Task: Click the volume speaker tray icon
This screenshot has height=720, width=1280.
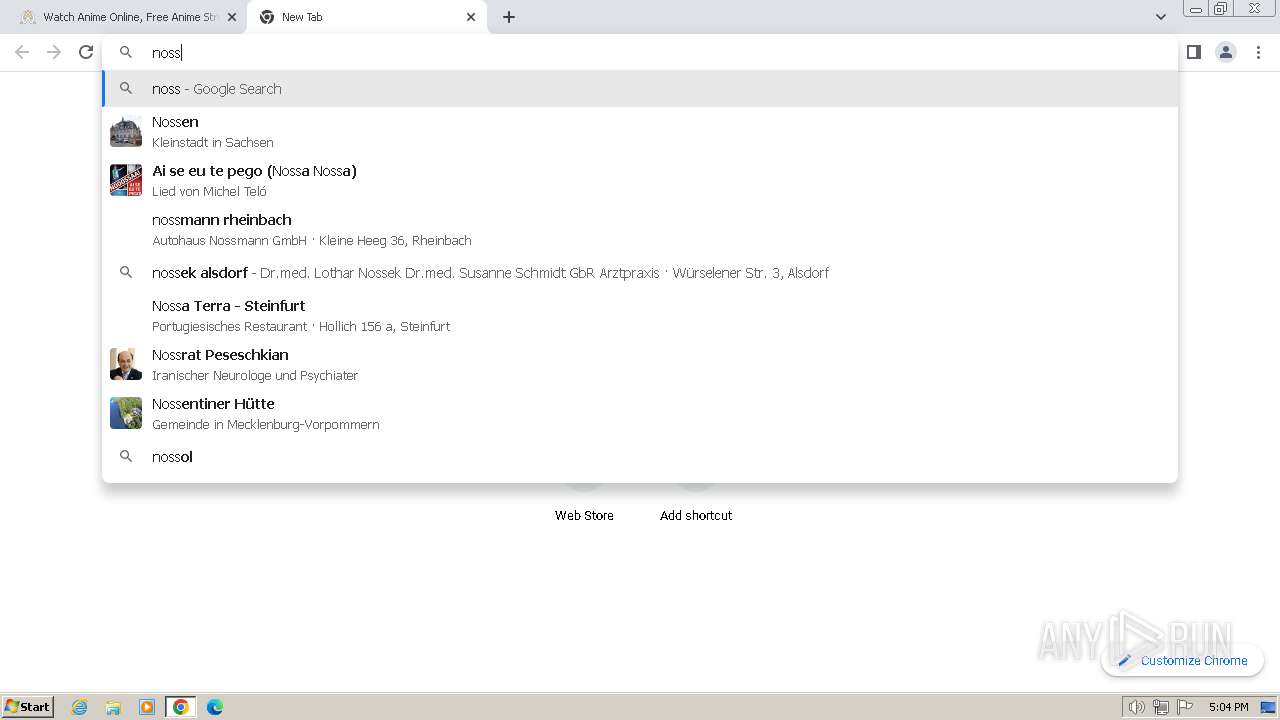Action: 1136,707
